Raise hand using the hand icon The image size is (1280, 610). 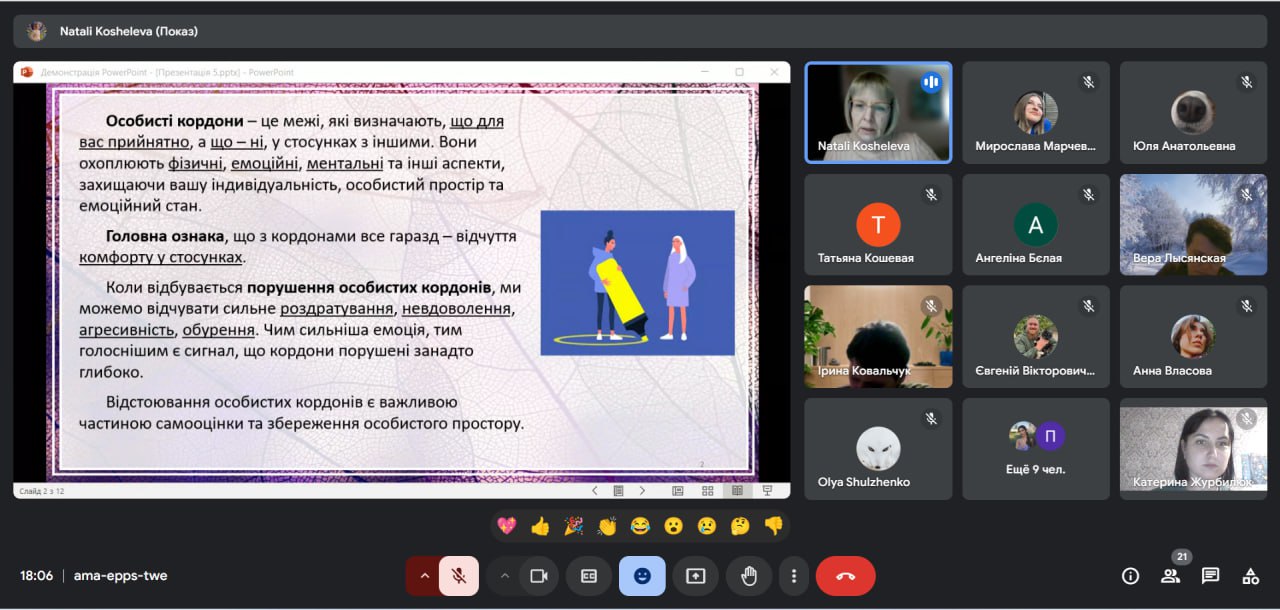748,576
